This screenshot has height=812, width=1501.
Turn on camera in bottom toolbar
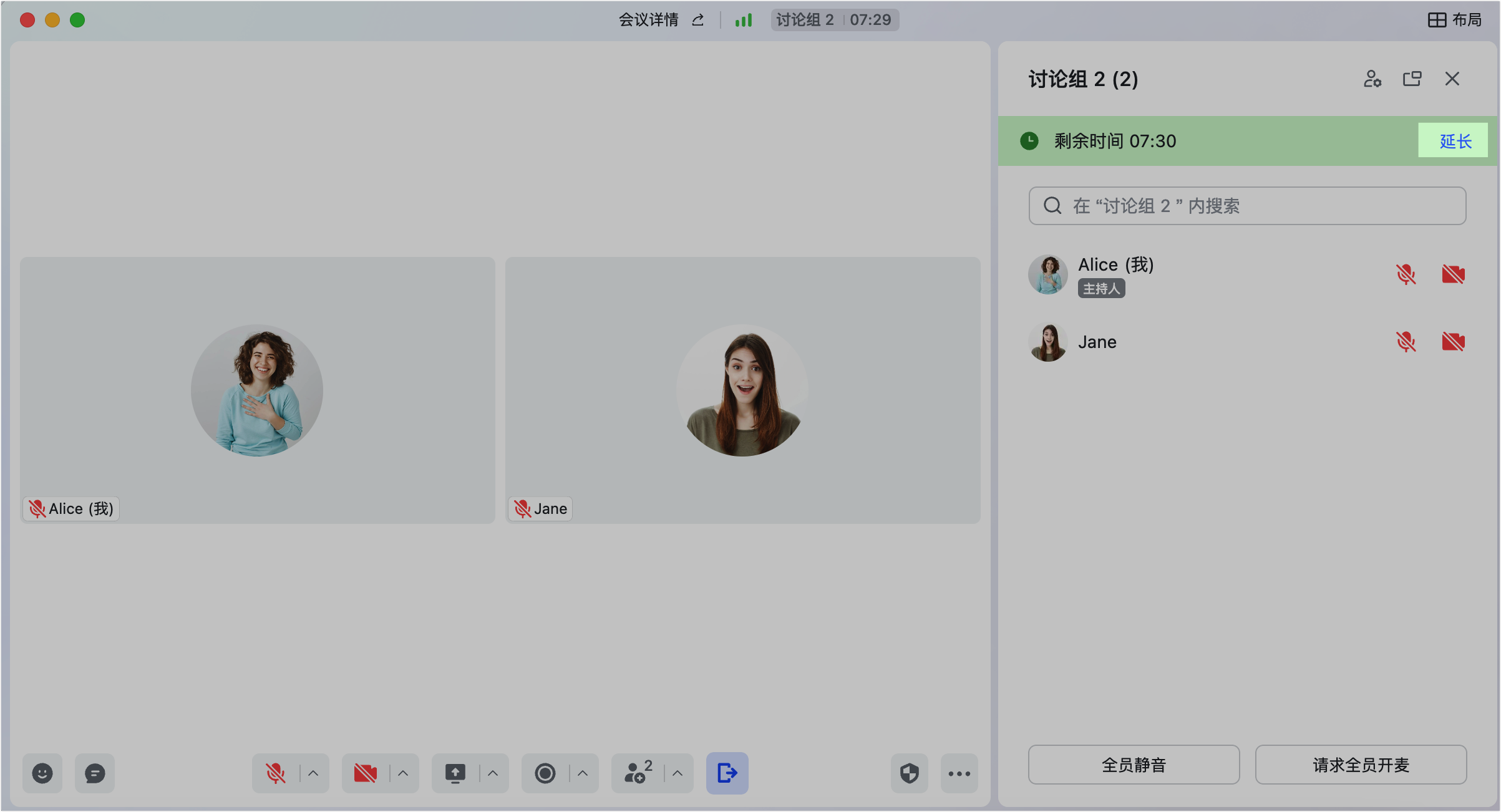[366, 773]
